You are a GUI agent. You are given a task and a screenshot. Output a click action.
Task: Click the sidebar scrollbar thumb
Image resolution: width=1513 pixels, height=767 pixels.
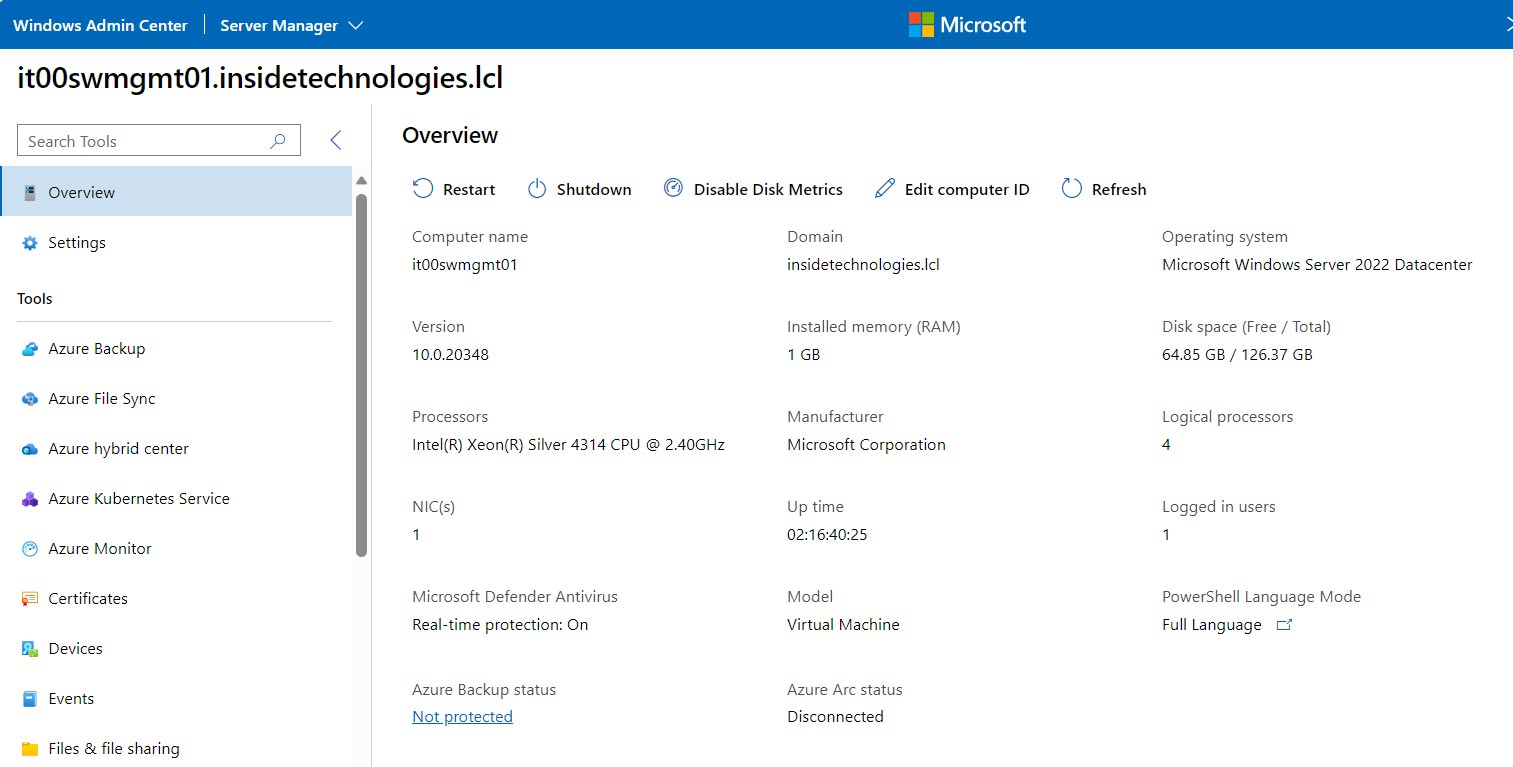(x=361, y=375)
